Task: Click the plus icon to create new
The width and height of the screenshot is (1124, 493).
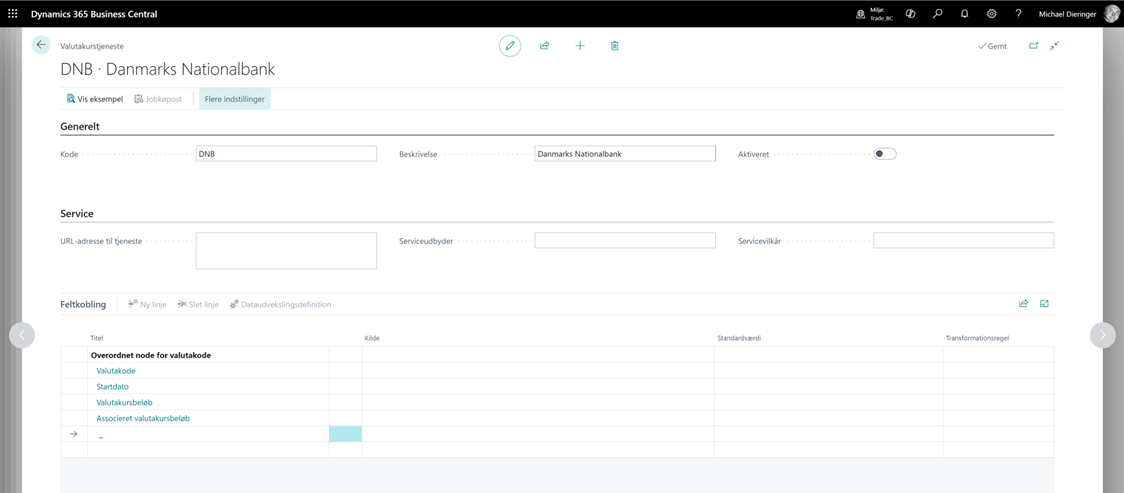Action: pyautogui.click(x=580, y=46)
